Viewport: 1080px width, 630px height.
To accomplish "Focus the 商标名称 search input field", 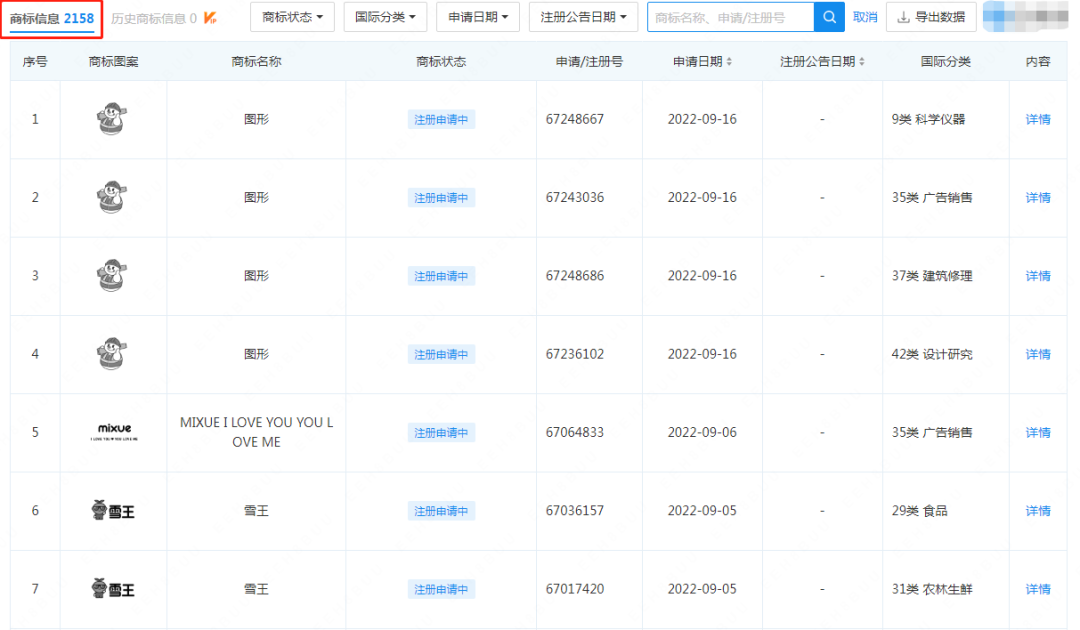I will [730, 17].
